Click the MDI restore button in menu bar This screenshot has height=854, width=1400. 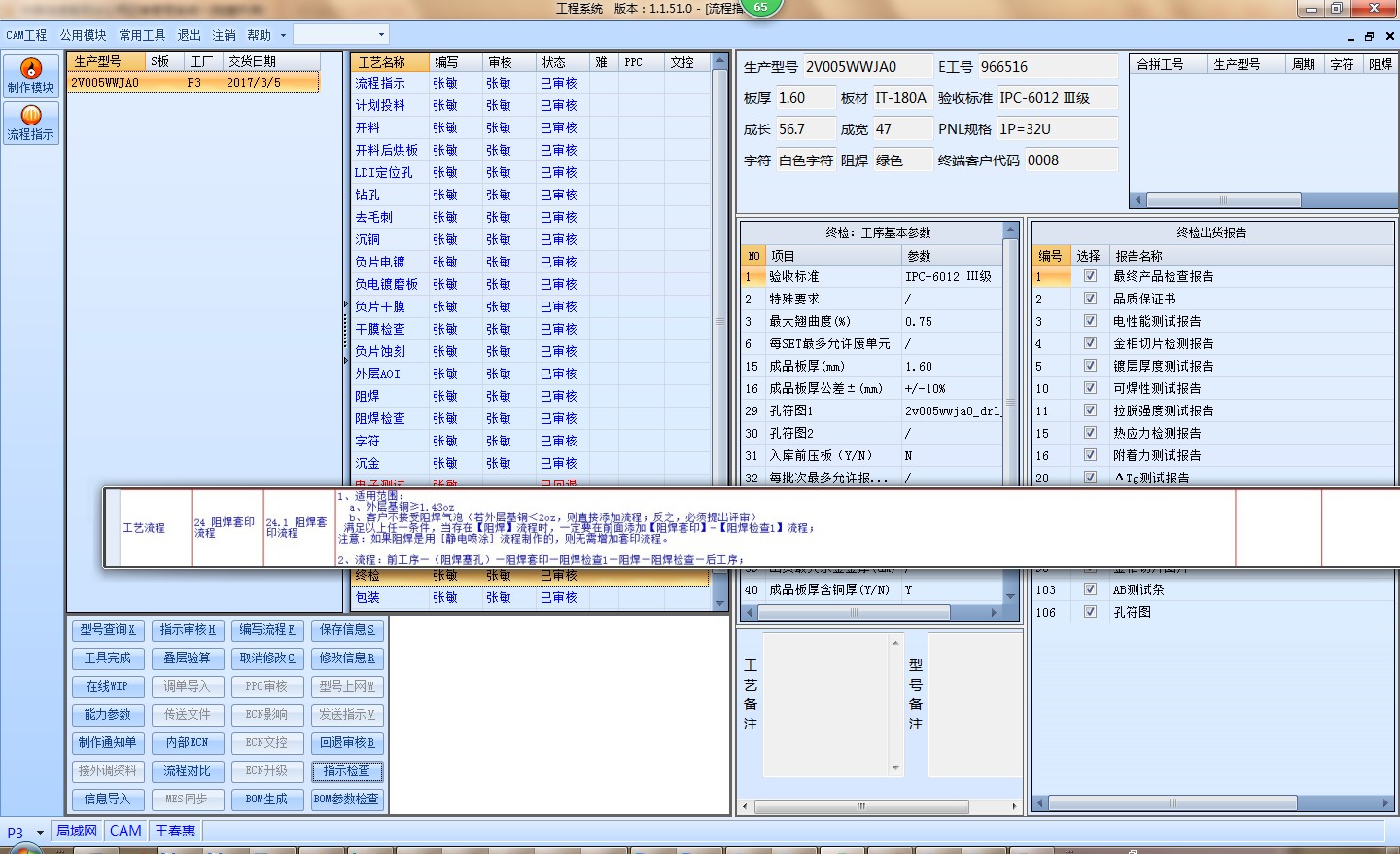(x=1369, y=36)
